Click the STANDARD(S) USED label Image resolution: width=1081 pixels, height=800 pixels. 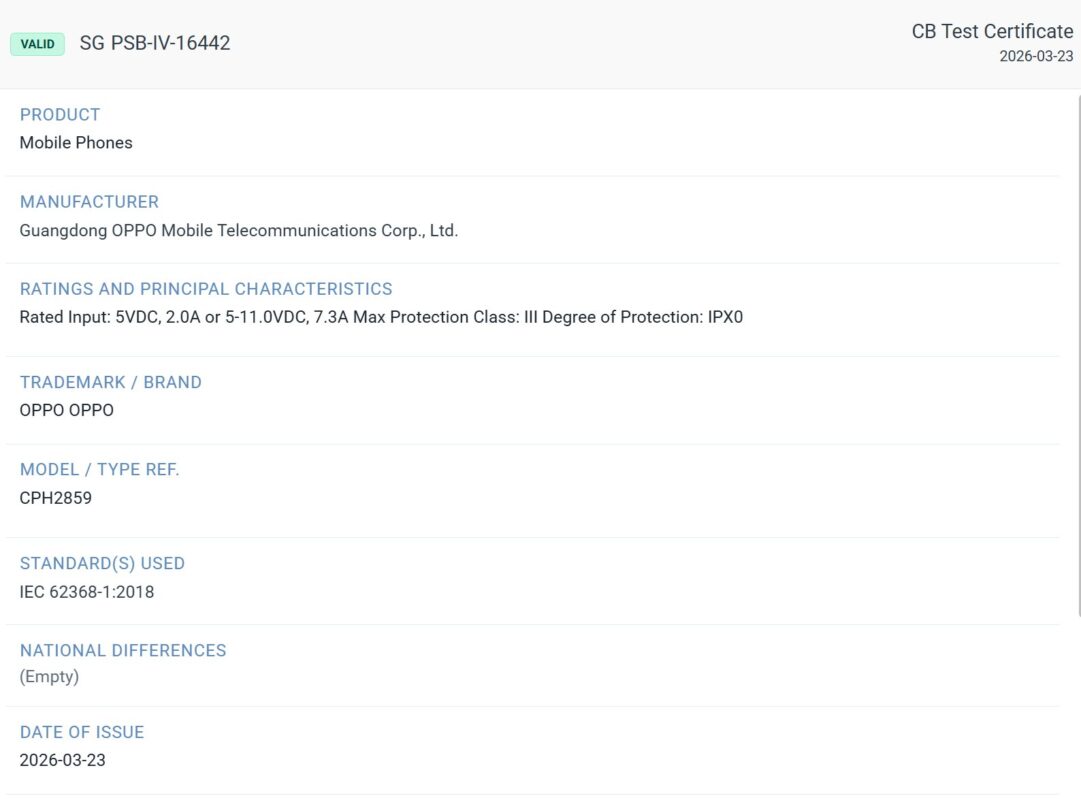(x=102, y=563)
